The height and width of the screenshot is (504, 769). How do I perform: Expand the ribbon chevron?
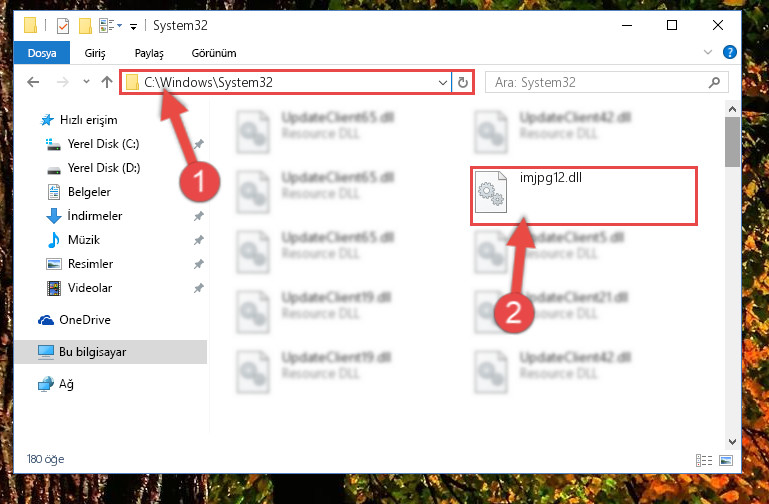708,52
